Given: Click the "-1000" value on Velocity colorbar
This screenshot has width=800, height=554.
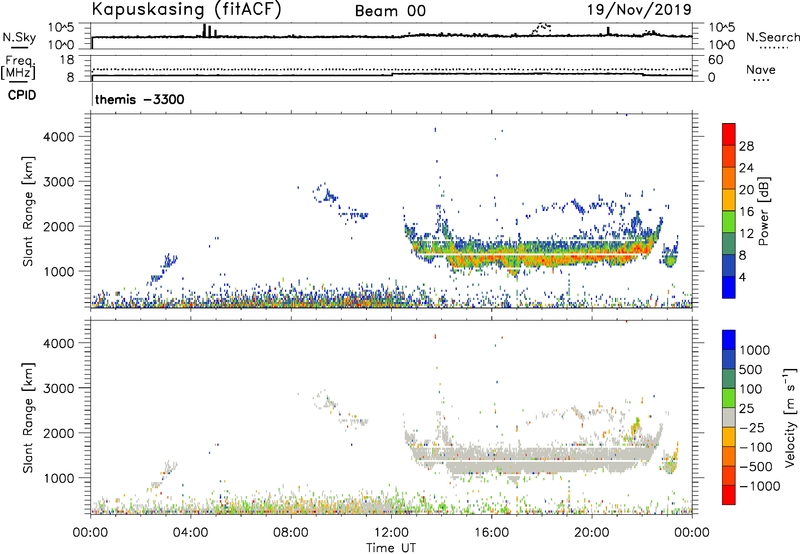Looking at the screenshot, I should 759,486.
